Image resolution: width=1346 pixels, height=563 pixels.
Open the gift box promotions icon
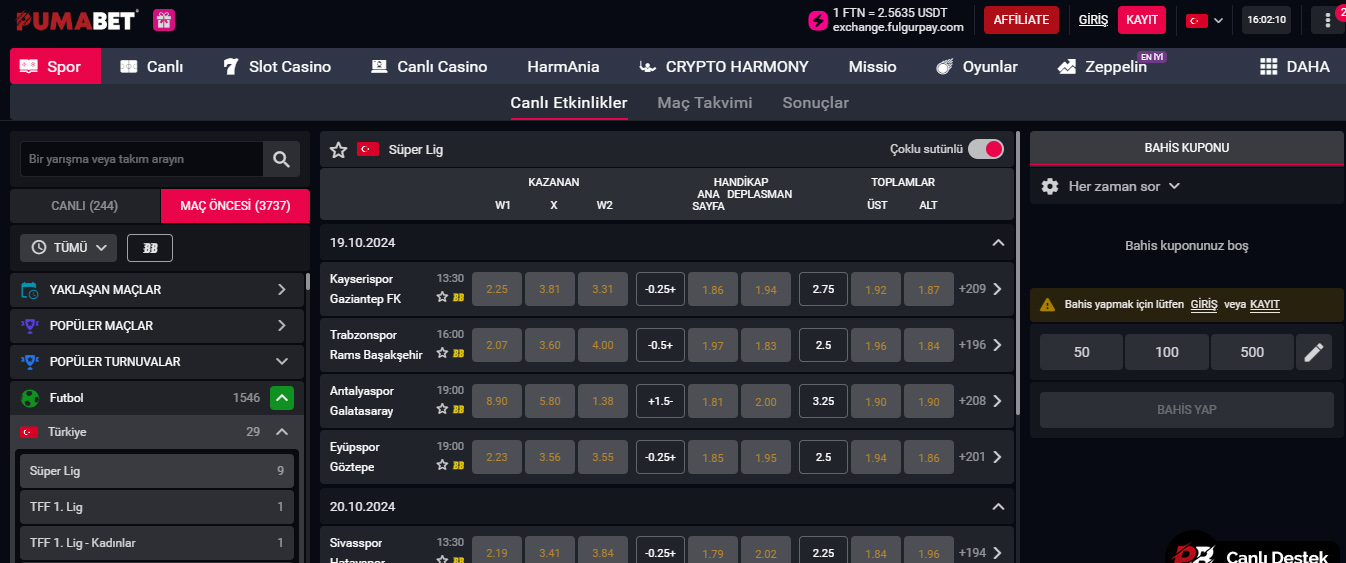[x=164, y=19]
